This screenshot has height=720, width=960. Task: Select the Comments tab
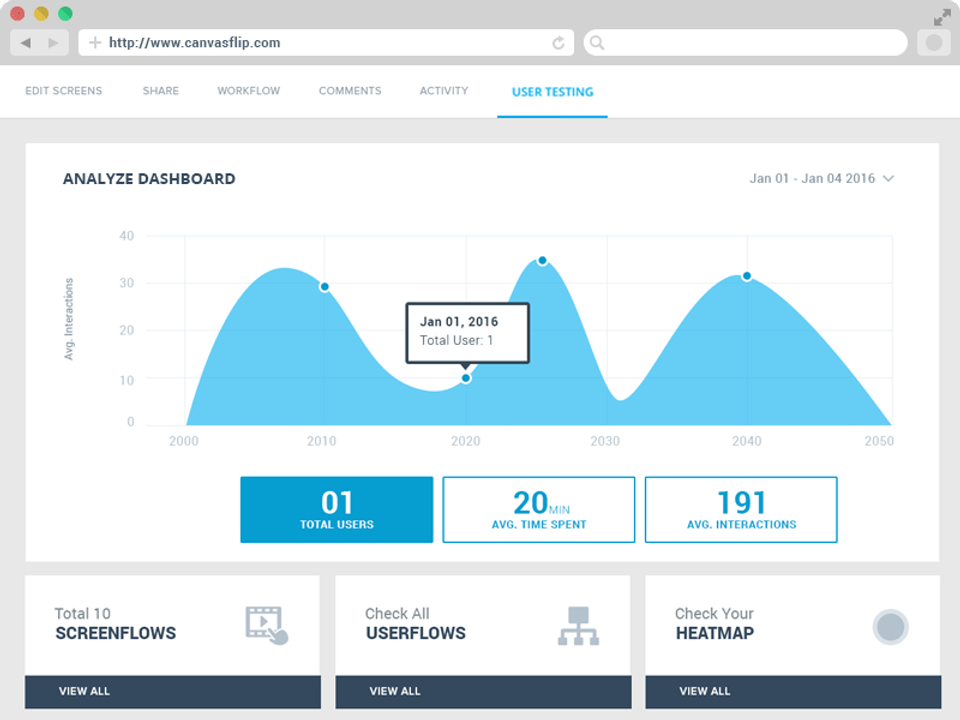point(350,91)
